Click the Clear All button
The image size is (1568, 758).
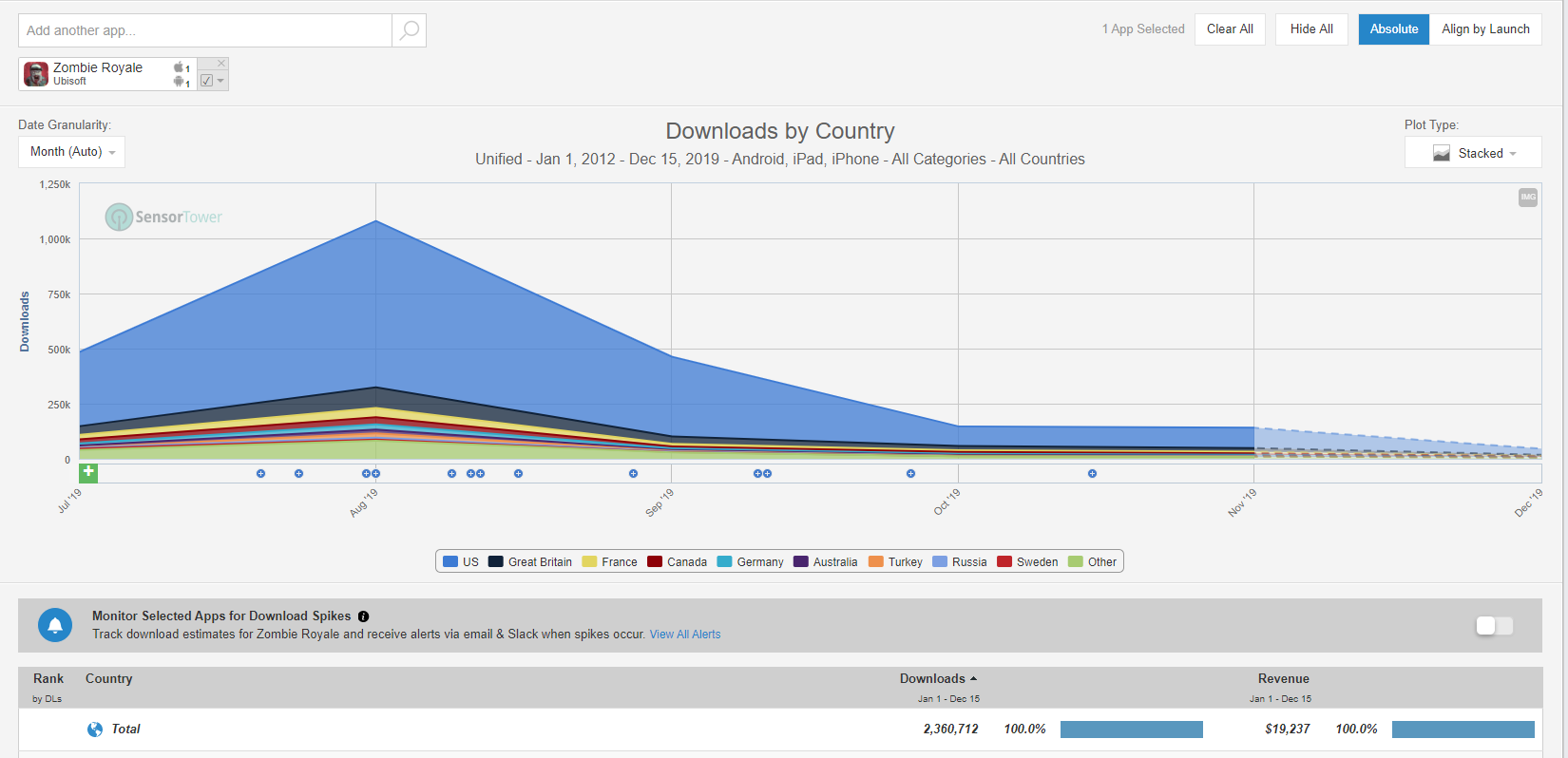pyautogui.click(x=1230, y=29)
